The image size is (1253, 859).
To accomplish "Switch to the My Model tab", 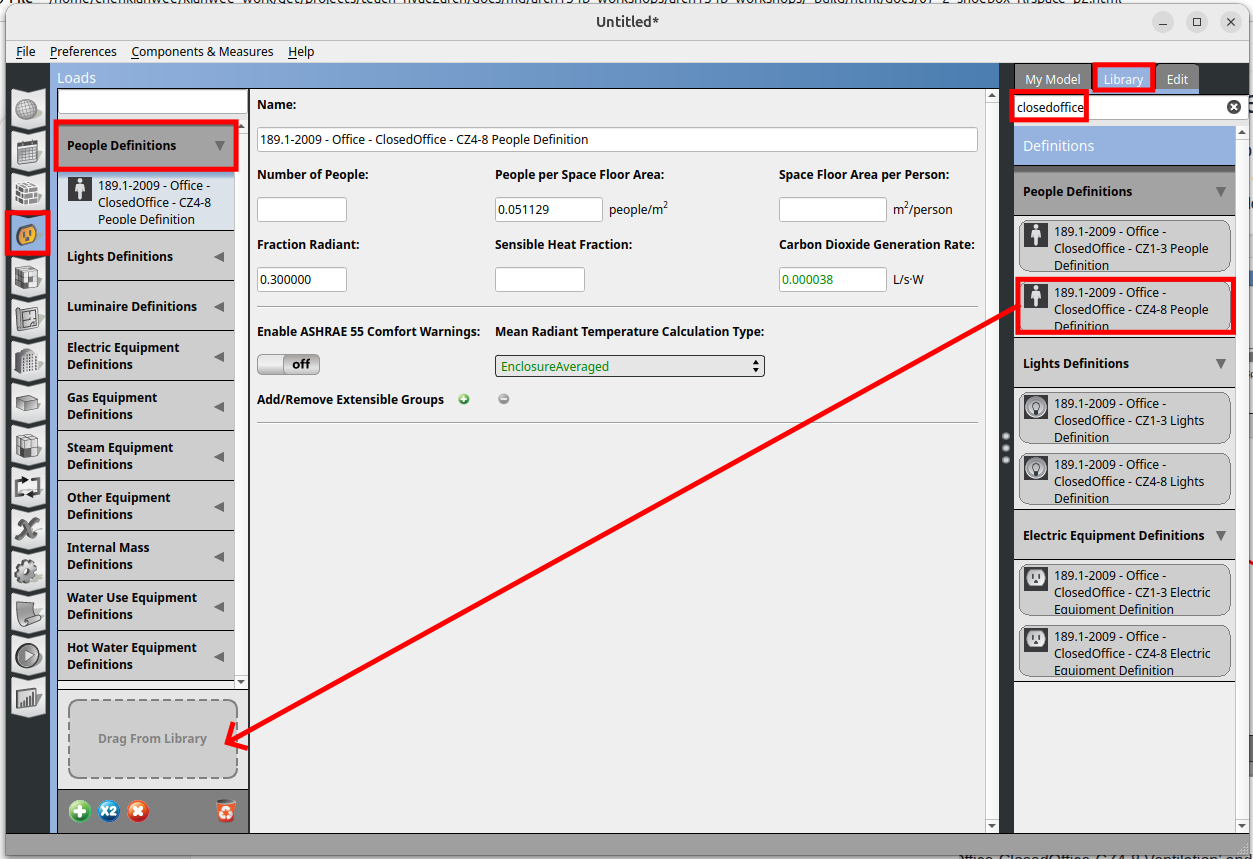I will point(1052,80).
